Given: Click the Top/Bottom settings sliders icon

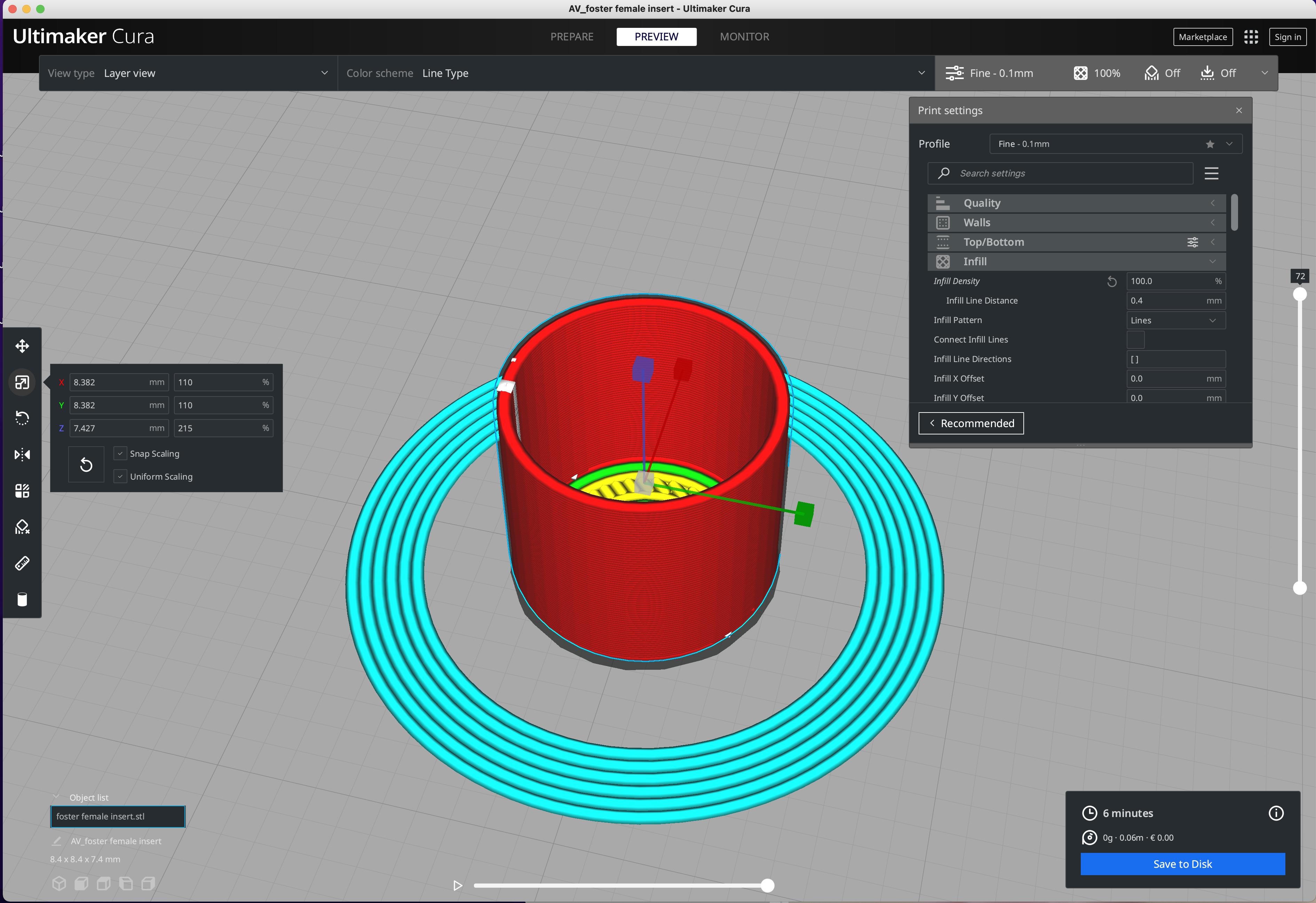Looking at the screenshot, I should (x=1192, y=243).
